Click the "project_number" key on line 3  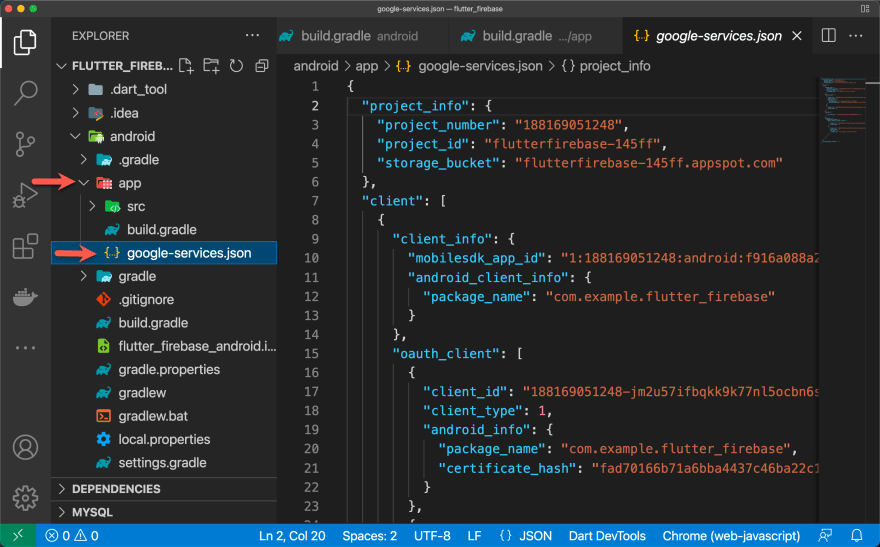(x=438, y=125)
